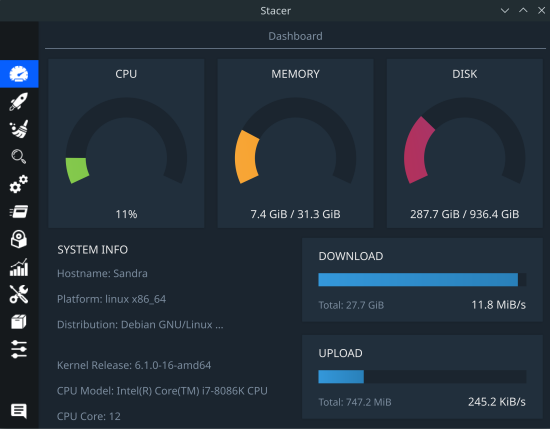Open Settings sliders icon

tap(19, 349)
